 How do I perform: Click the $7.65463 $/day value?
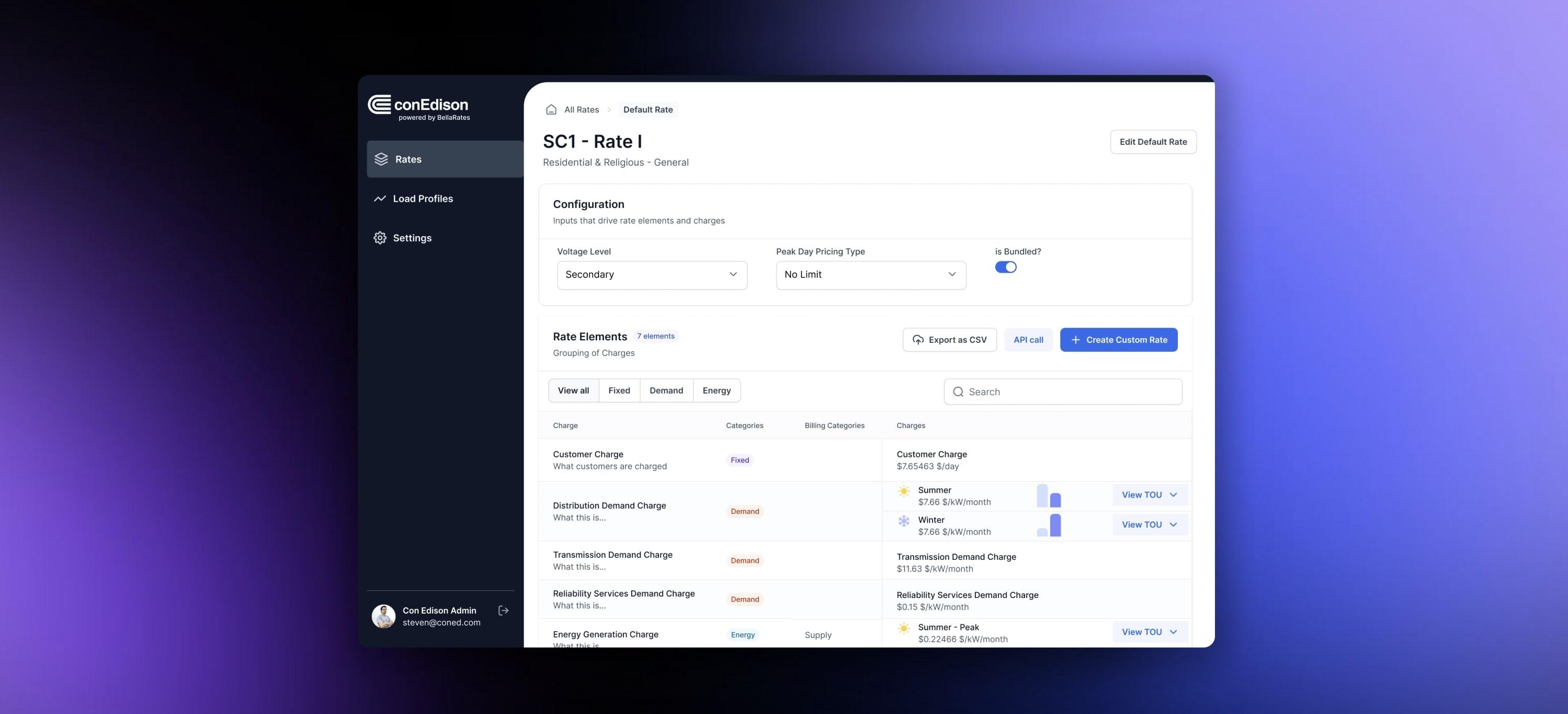[x=927, y=466]
